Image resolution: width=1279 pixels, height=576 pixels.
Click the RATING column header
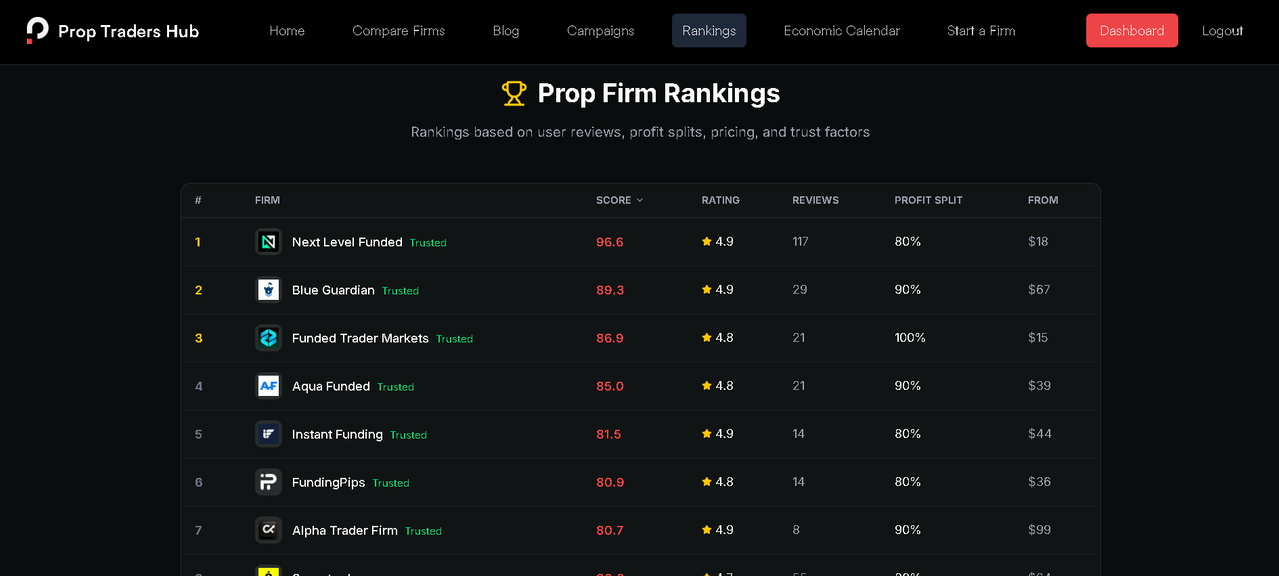[721, 200]
